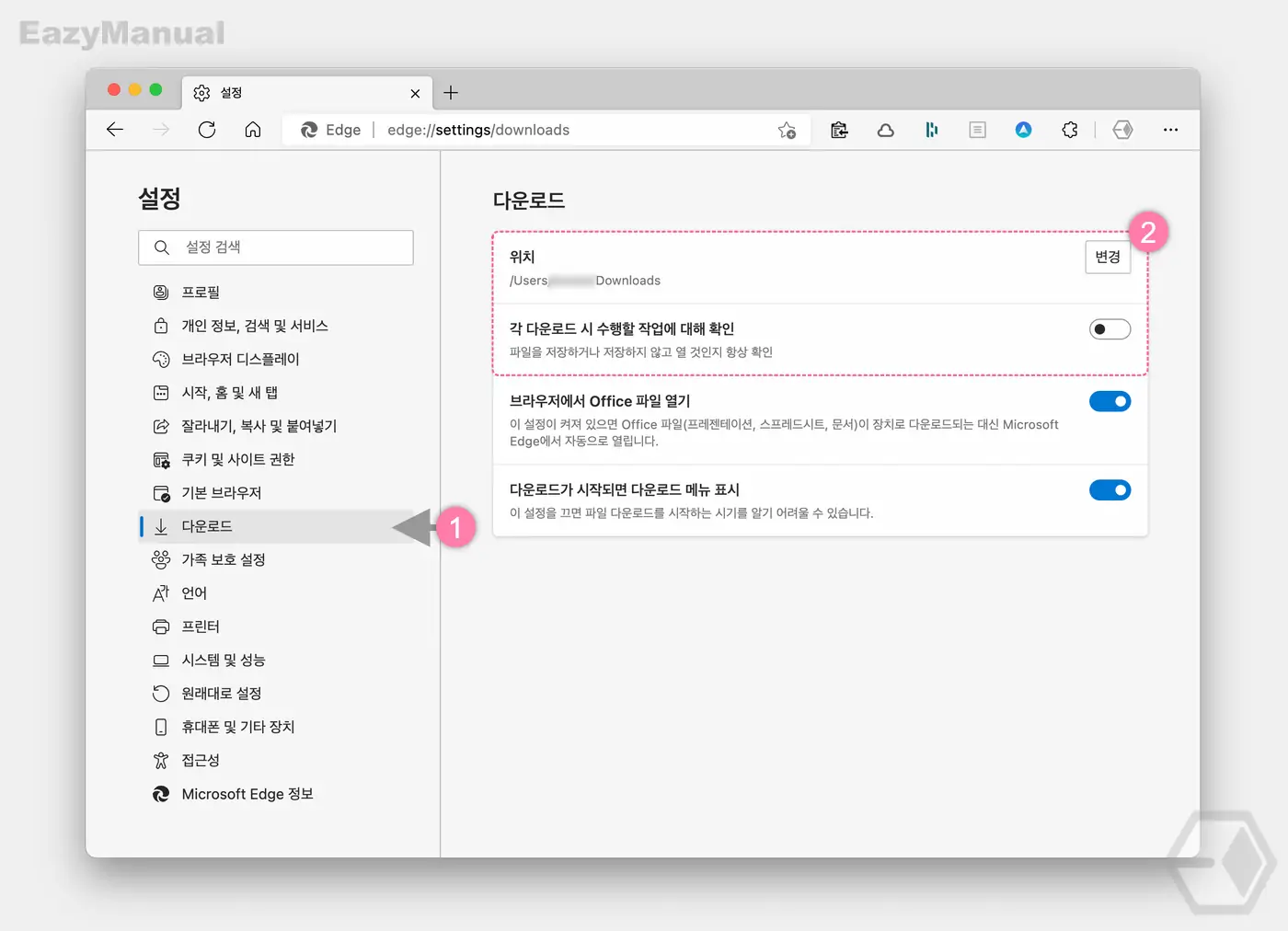The width and height of the screenshot is (1288, 931).
Task: Disable 브라우저에서 Office 파일 열기 switch
Action: [x=1110, y=401]
